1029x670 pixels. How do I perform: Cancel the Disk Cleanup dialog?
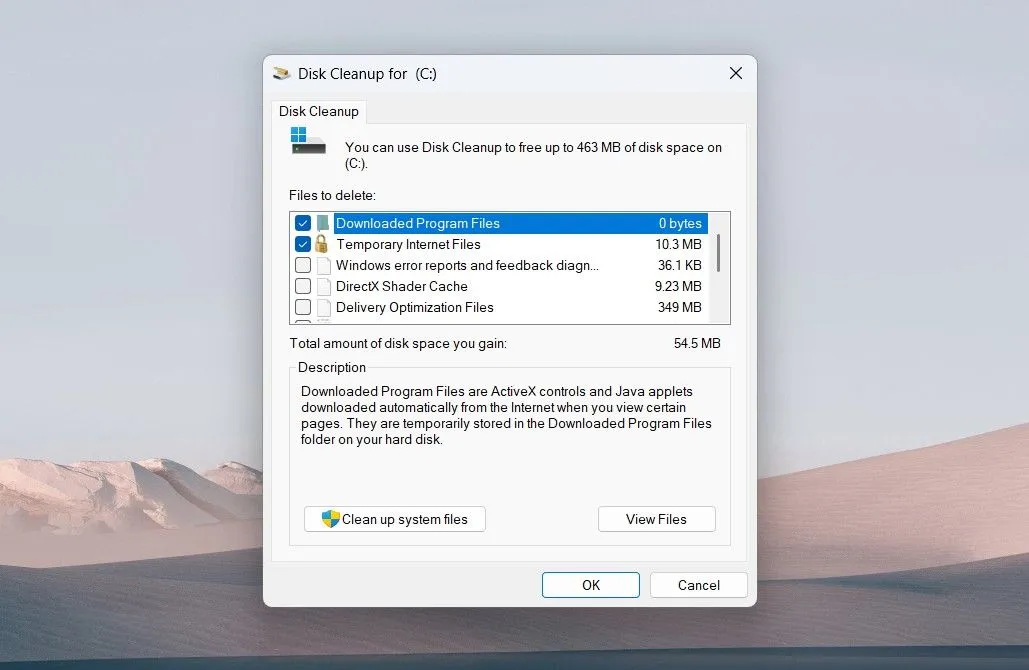coord(698,585)
